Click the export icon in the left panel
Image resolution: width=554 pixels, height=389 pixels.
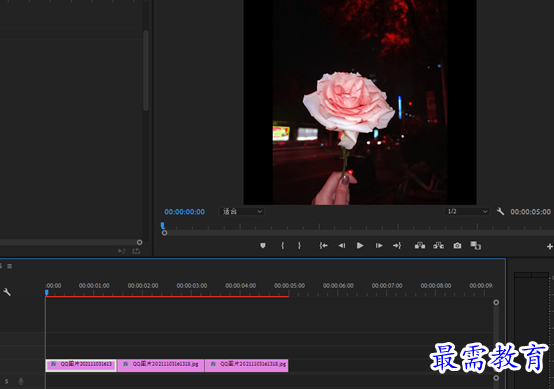point(136,251)
